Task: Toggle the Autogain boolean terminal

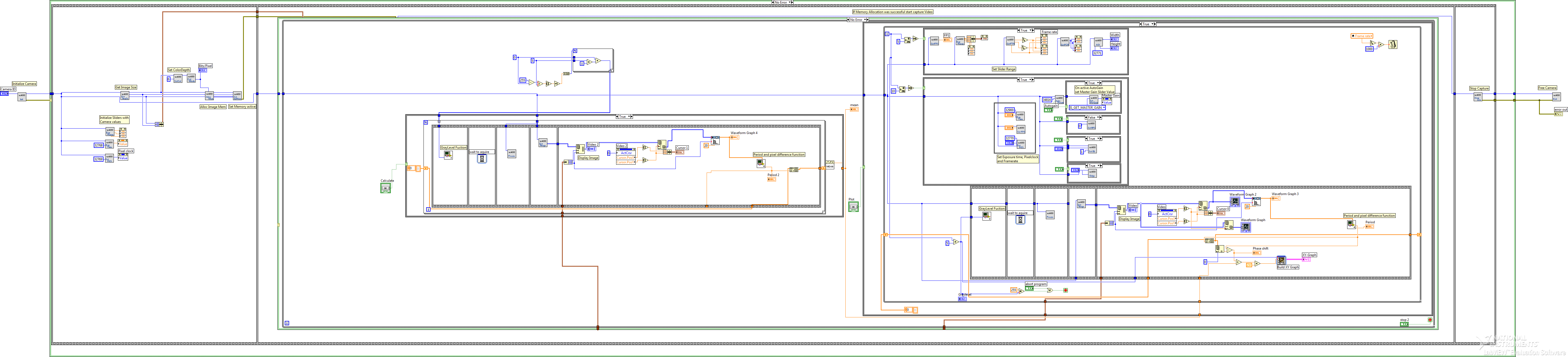Action: (x=1048, y=110)
